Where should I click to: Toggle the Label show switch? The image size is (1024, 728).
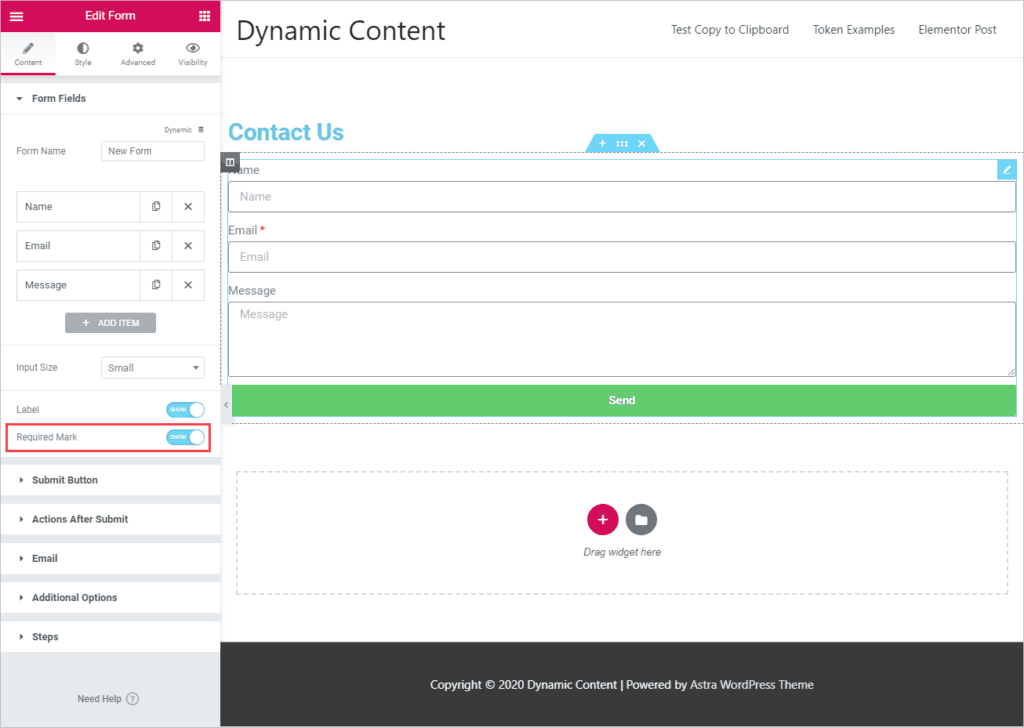185,410
